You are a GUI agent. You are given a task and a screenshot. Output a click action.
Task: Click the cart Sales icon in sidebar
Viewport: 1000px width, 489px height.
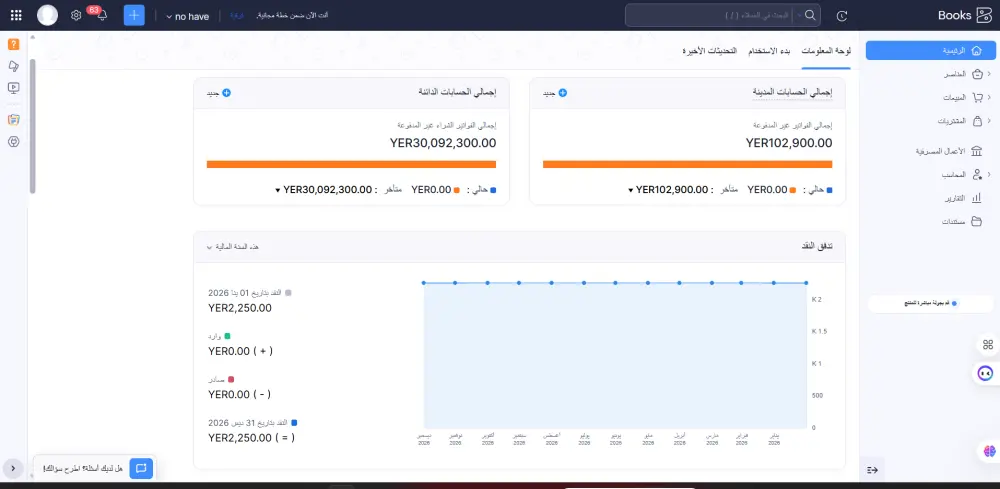pyautogui.click(x=977, y=98)
